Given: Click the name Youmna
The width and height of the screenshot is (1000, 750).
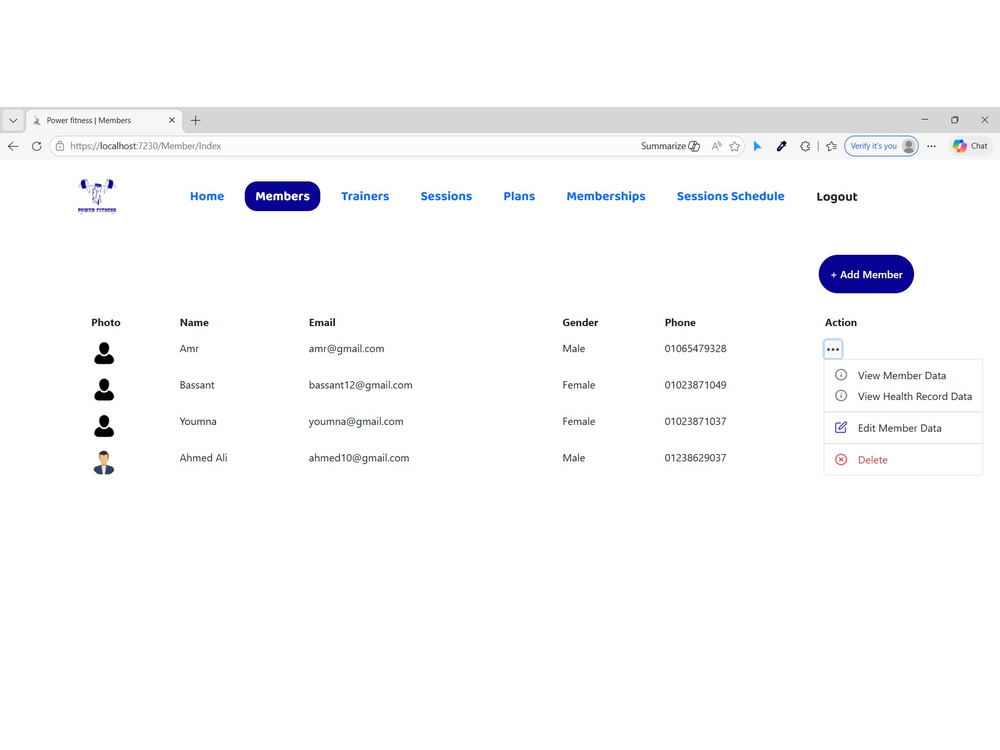Looking at the screenshot, I should pos(198,422).
